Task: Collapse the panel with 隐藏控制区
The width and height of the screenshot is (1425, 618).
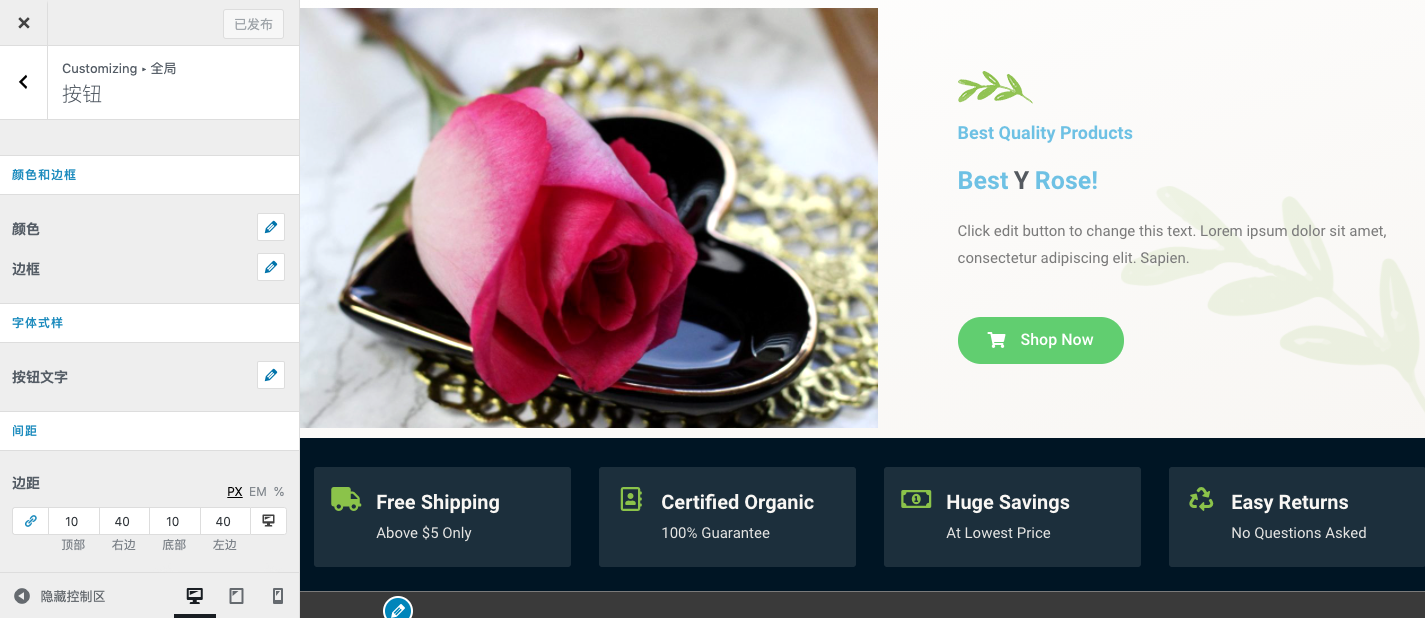Action: click(x=60, y=596)
